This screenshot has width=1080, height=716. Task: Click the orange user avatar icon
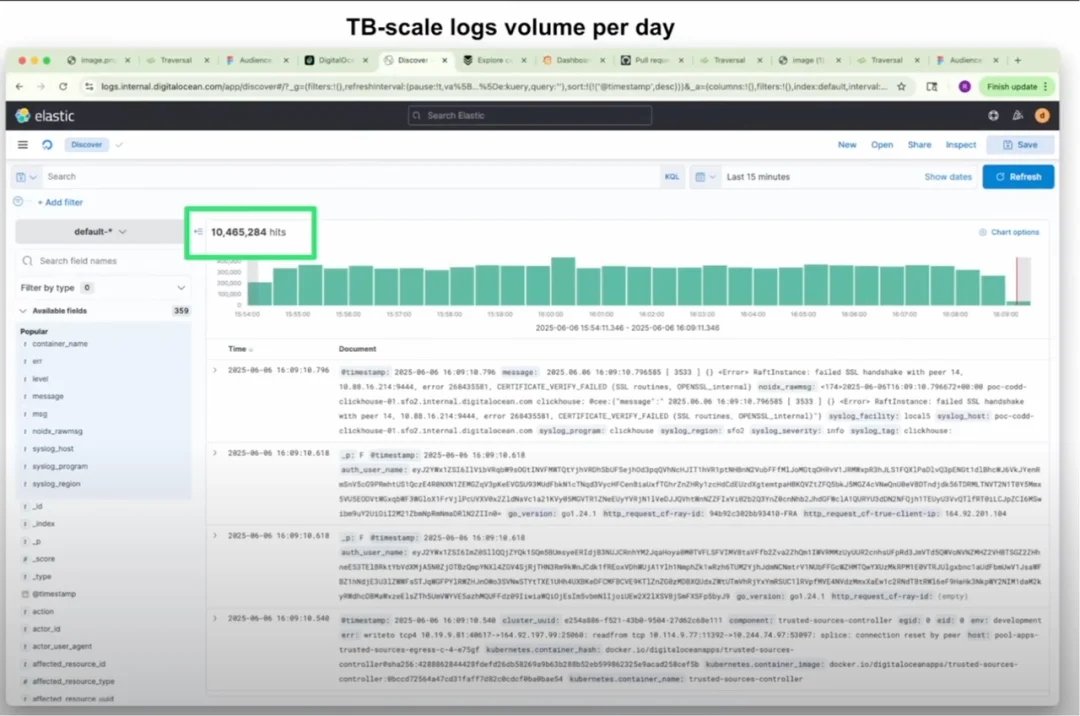[x=1042, y=116]
